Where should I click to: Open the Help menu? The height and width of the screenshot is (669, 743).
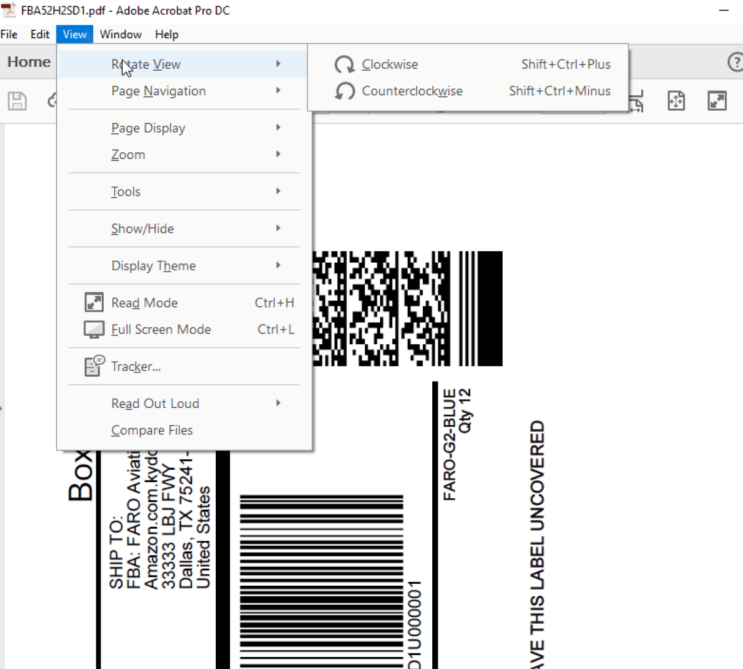coord(167,35)
